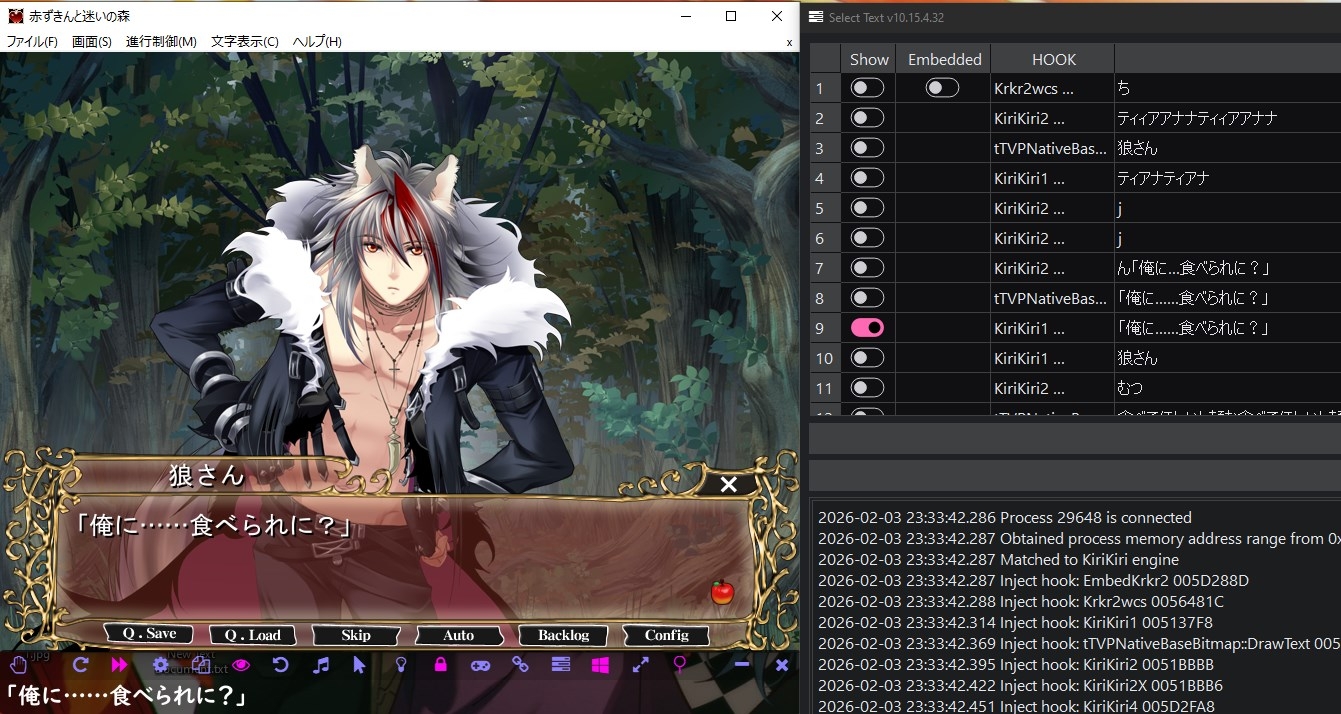The width and height of the screenshot is (1341, 714).
Task: Click the copy-to-clipboard pages icon
Action: click(201, 664)
